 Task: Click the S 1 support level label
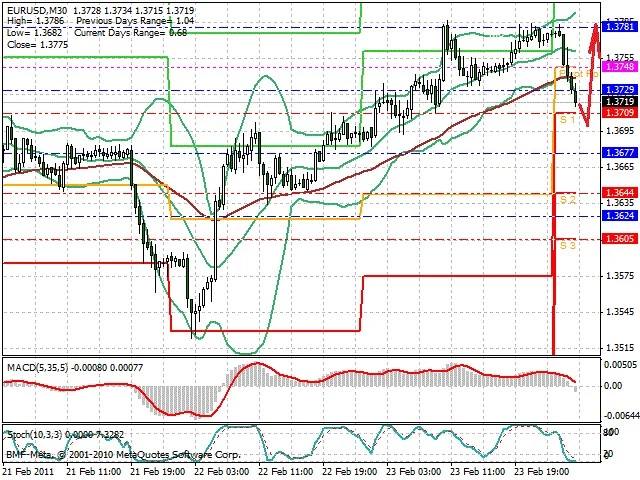pos(566,120)
